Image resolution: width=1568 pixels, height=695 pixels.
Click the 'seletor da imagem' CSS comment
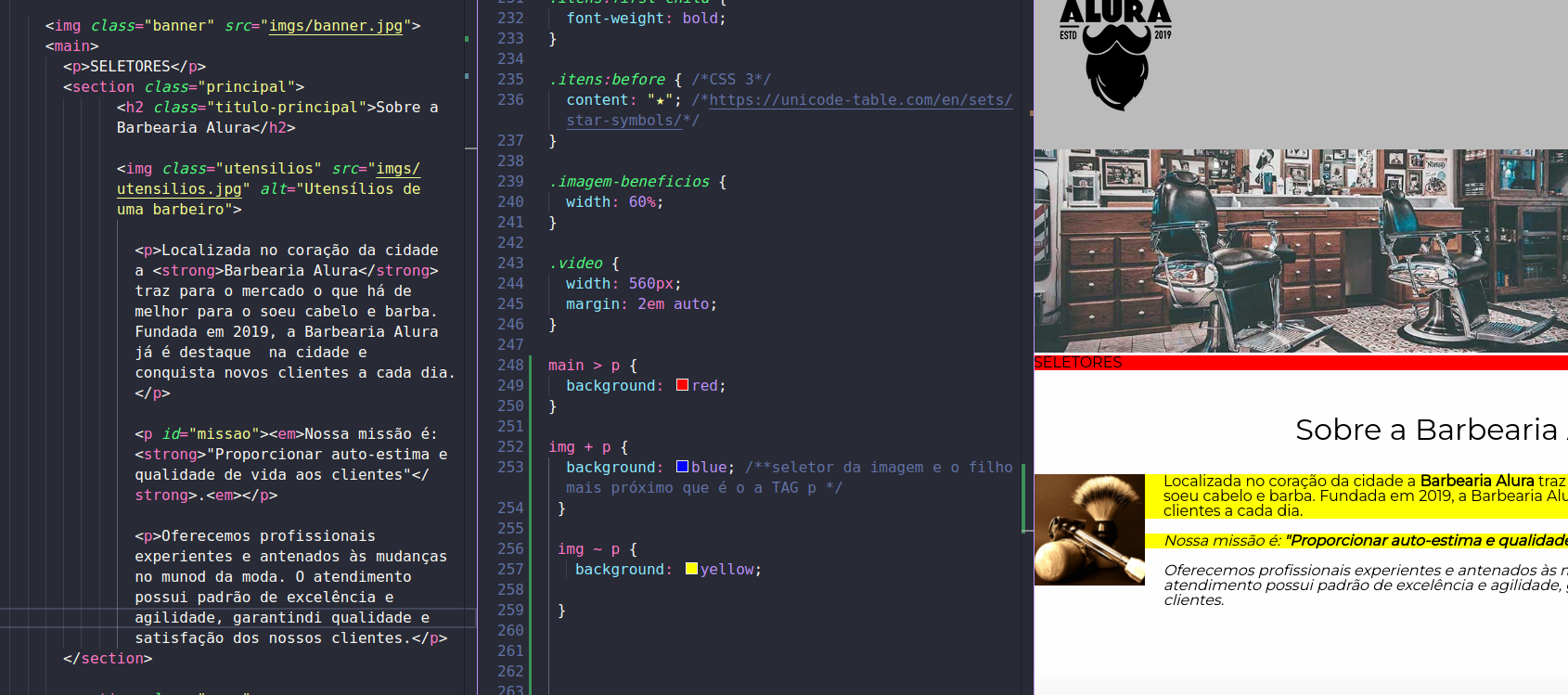(789, 477)
